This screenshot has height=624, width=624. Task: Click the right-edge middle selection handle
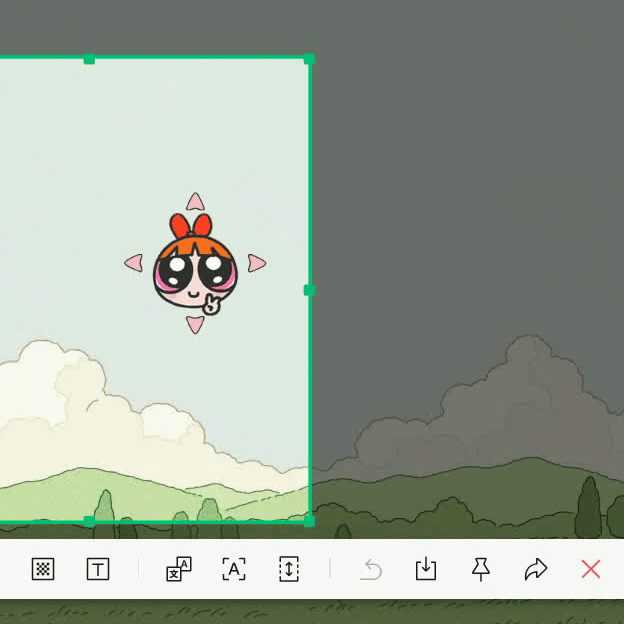point(309,290)
